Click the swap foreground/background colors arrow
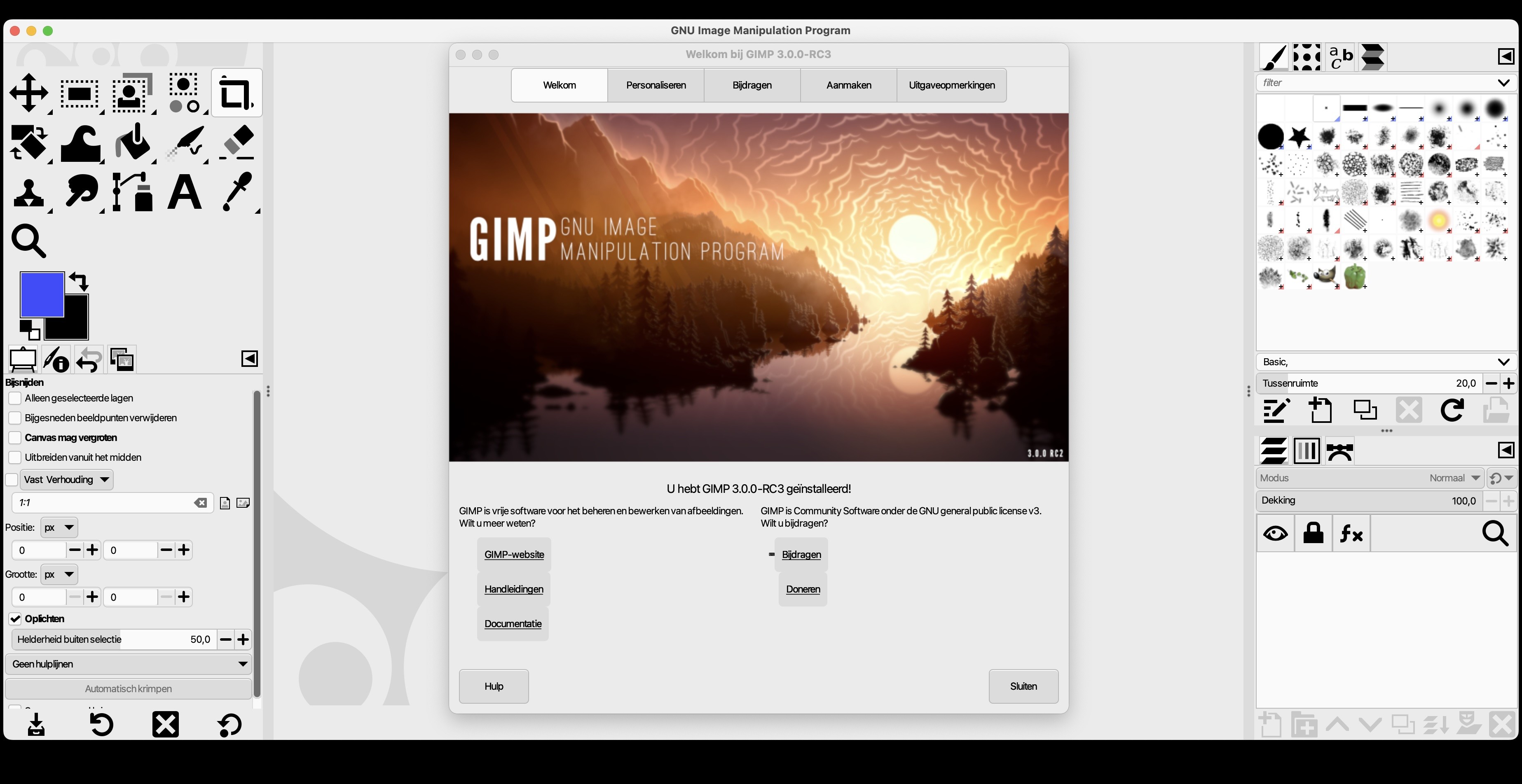Viewport: 1522px width, 784px height. coord(79,281)
